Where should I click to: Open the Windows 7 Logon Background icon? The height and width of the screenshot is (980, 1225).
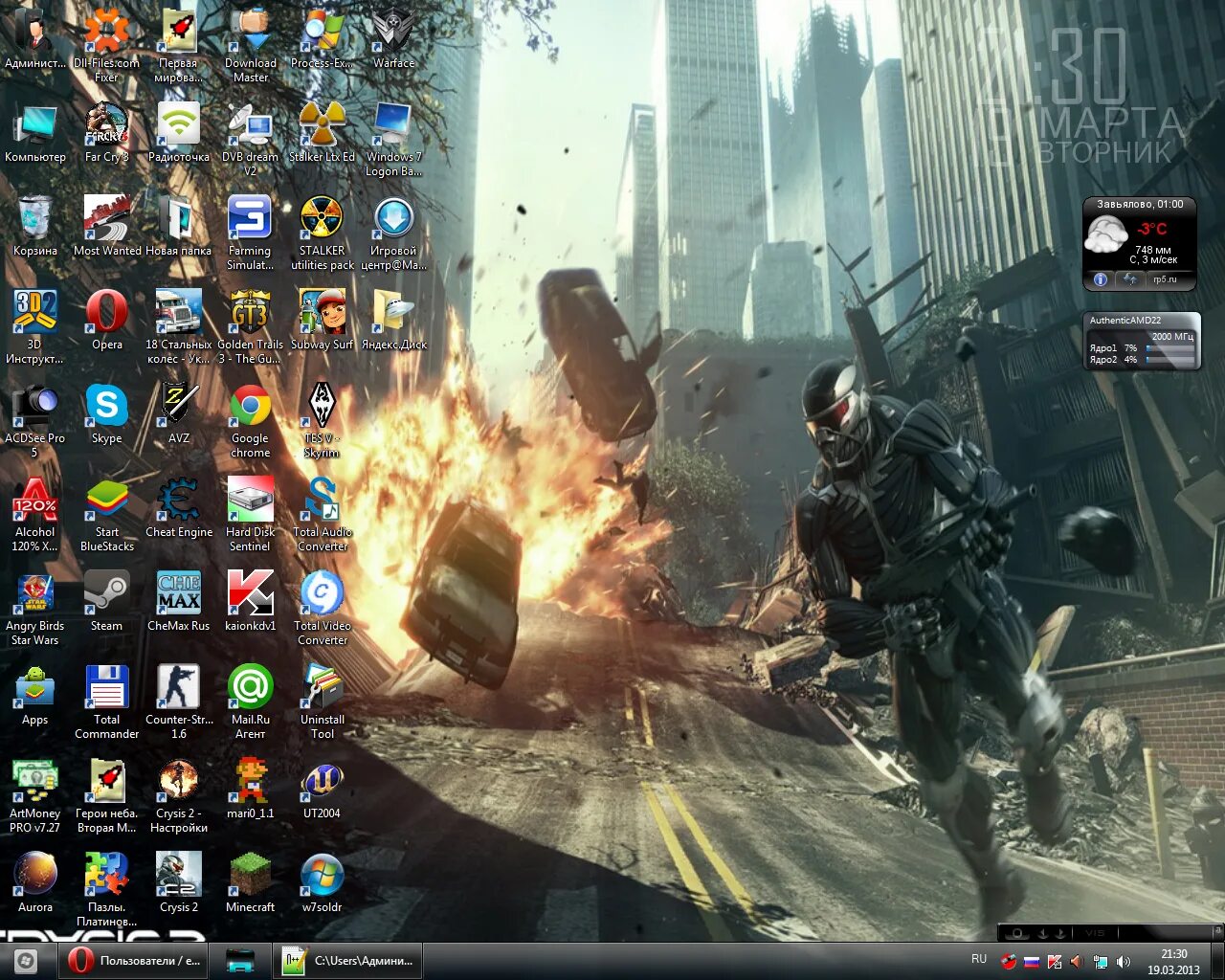[393, 138]
